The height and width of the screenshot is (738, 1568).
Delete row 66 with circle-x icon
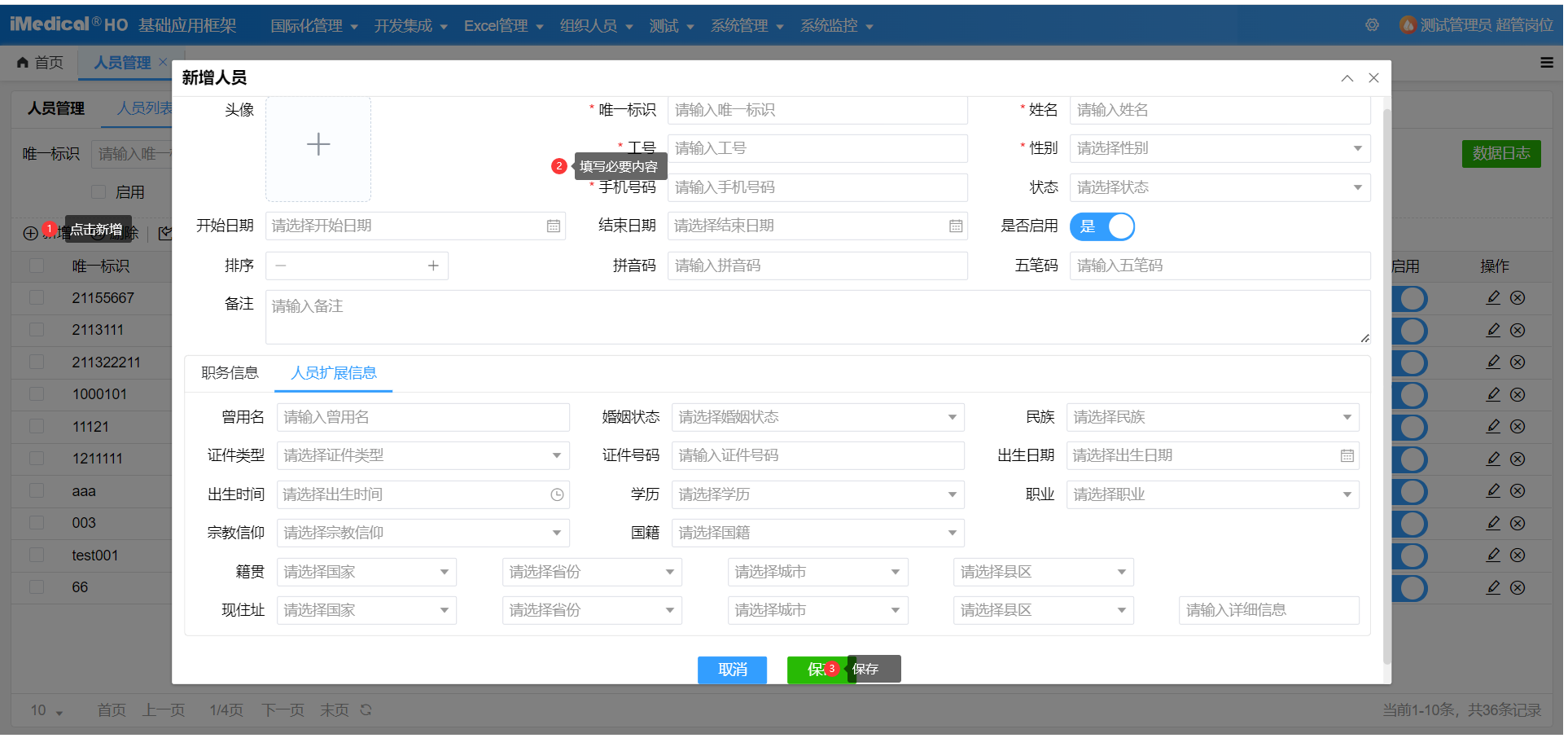click(1518, 588)
